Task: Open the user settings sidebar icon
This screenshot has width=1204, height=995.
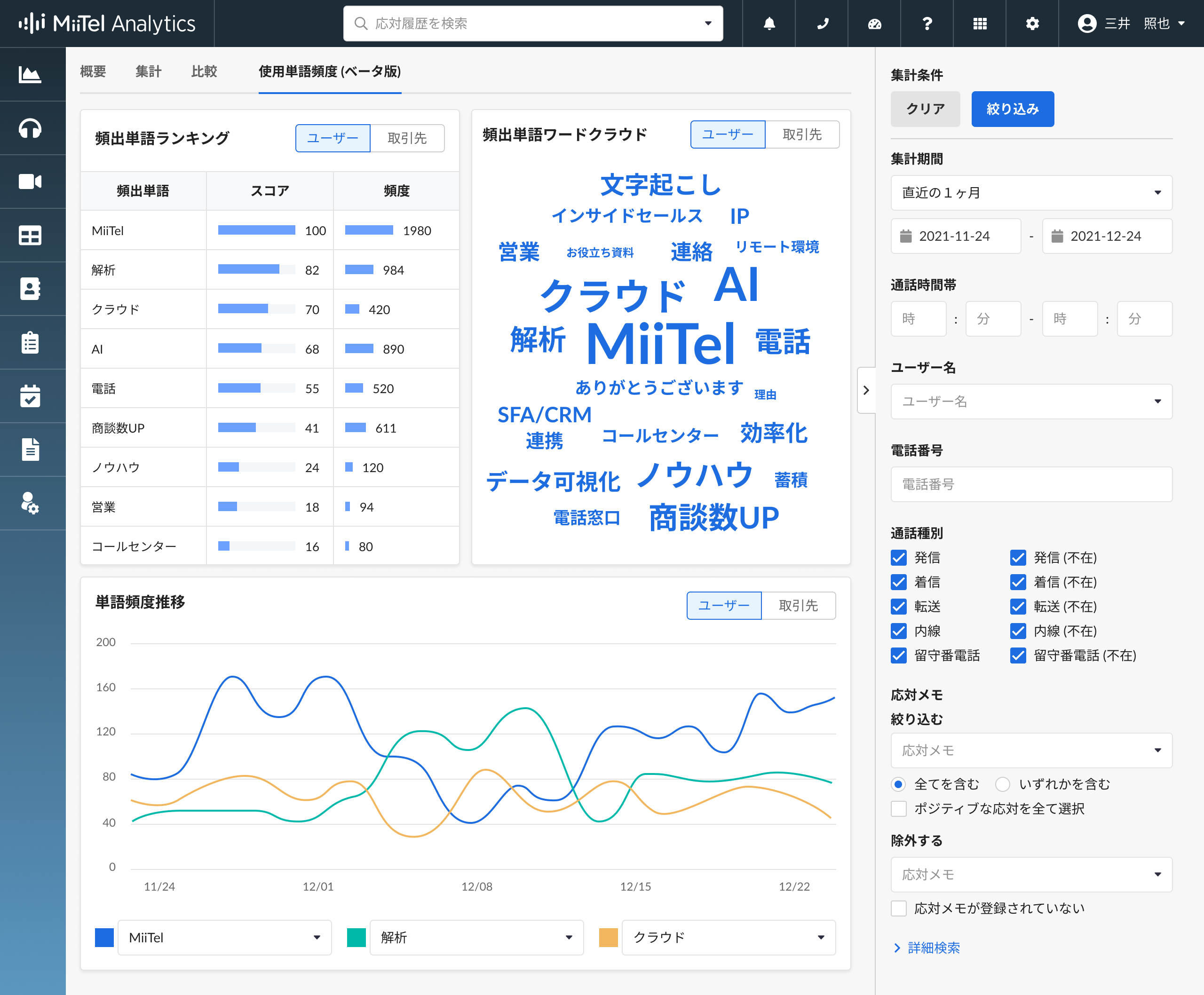Action: pyautogui.click(x=30, y=503)
